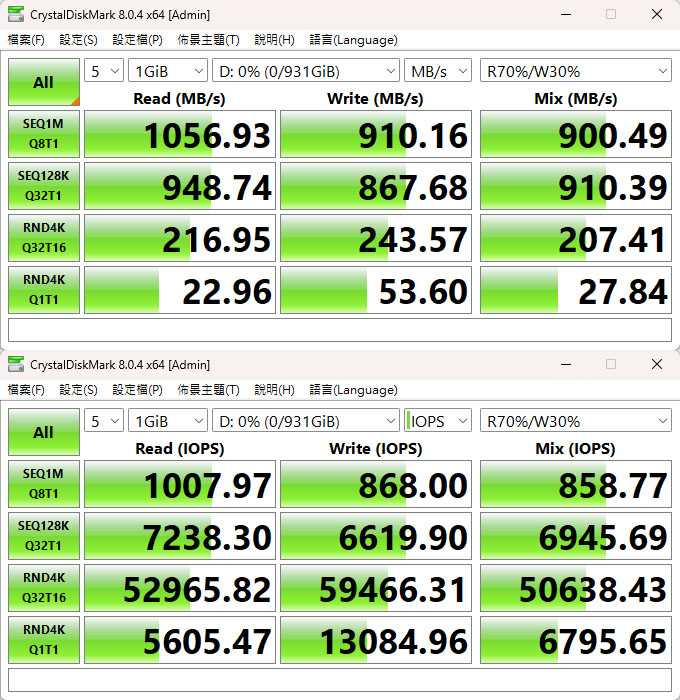Minimize the top CrystalDiskMark window
Screen dimensions: 680x700
tap(566, 14)
